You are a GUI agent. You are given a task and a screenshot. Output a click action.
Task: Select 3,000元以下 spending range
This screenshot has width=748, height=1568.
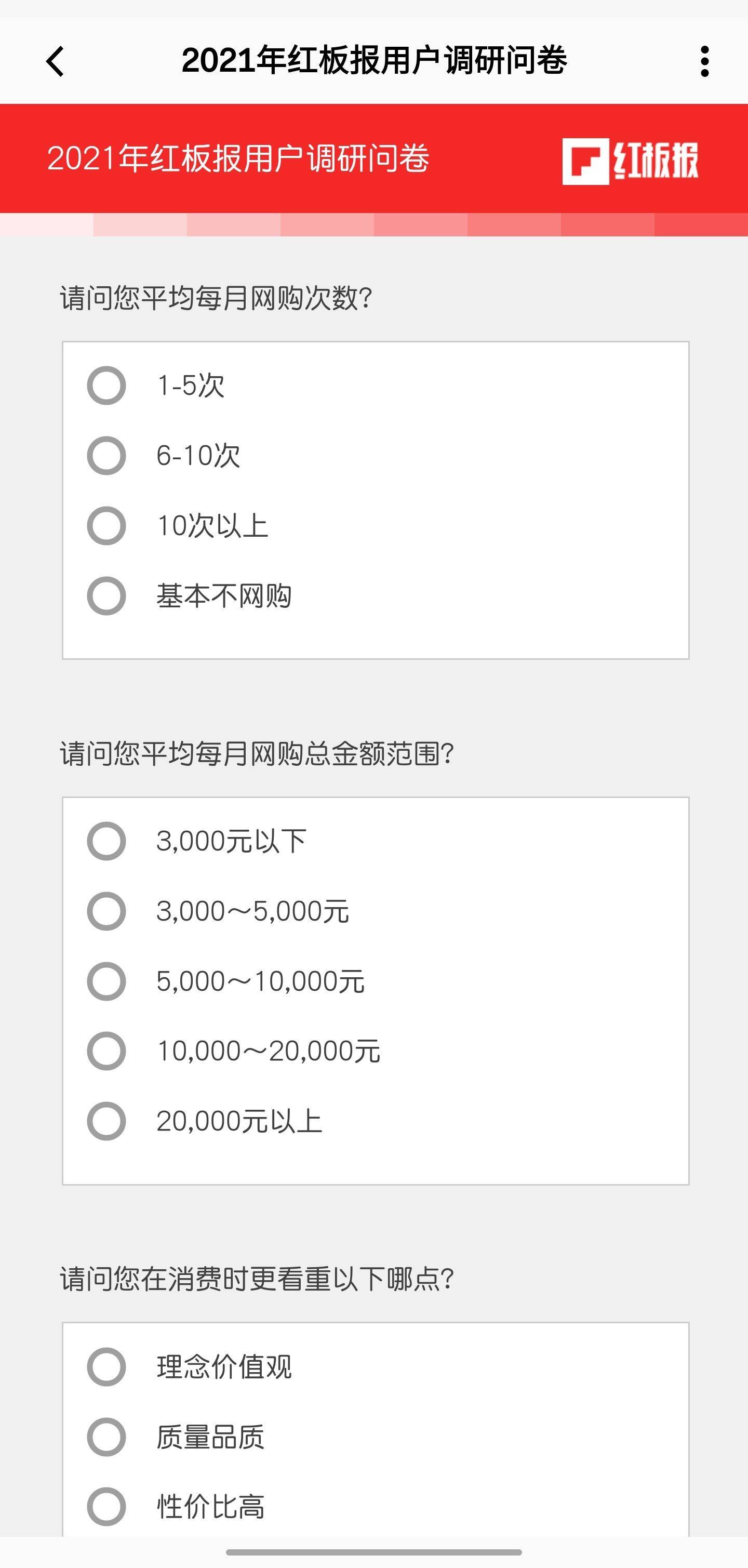pyautogui.click(x=106, y=841)
